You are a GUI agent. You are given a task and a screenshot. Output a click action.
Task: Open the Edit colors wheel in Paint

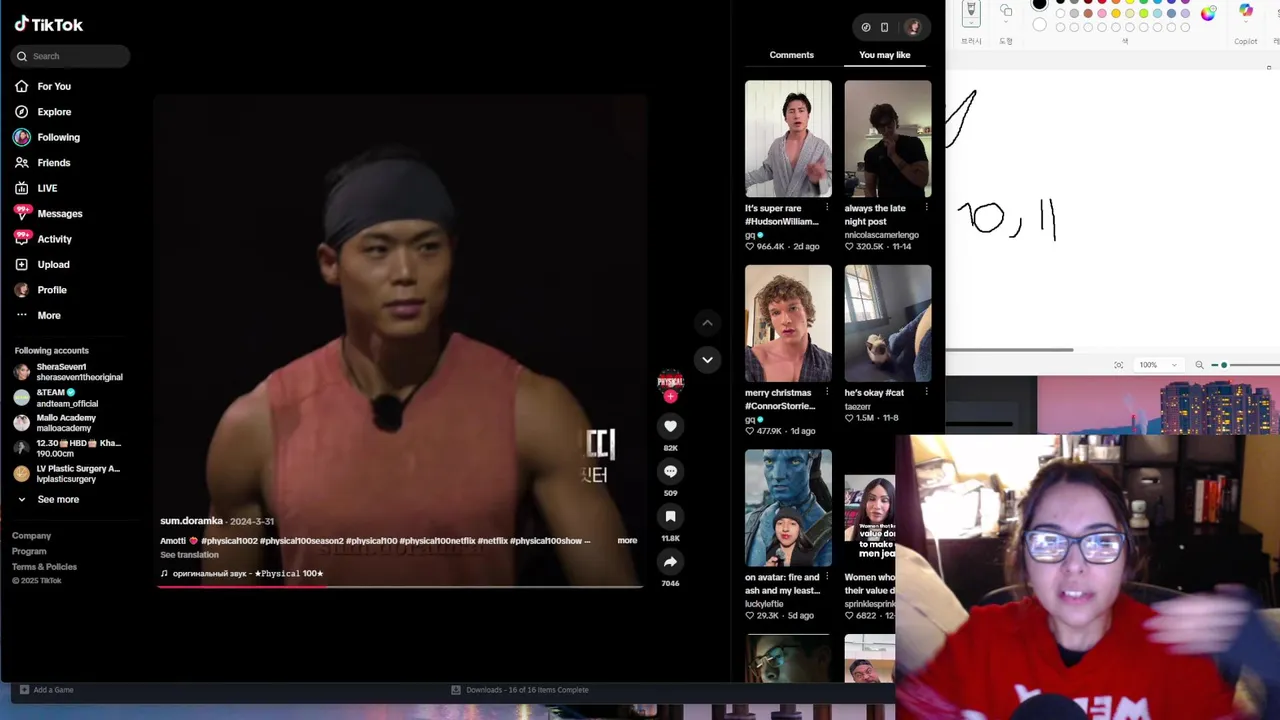point(1208,13)
